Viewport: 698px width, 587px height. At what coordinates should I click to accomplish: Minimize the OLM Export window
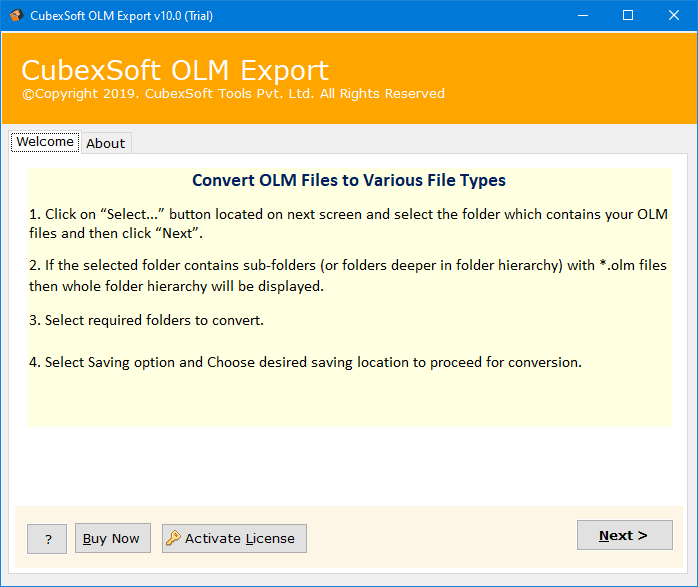[x=580, y=15]
